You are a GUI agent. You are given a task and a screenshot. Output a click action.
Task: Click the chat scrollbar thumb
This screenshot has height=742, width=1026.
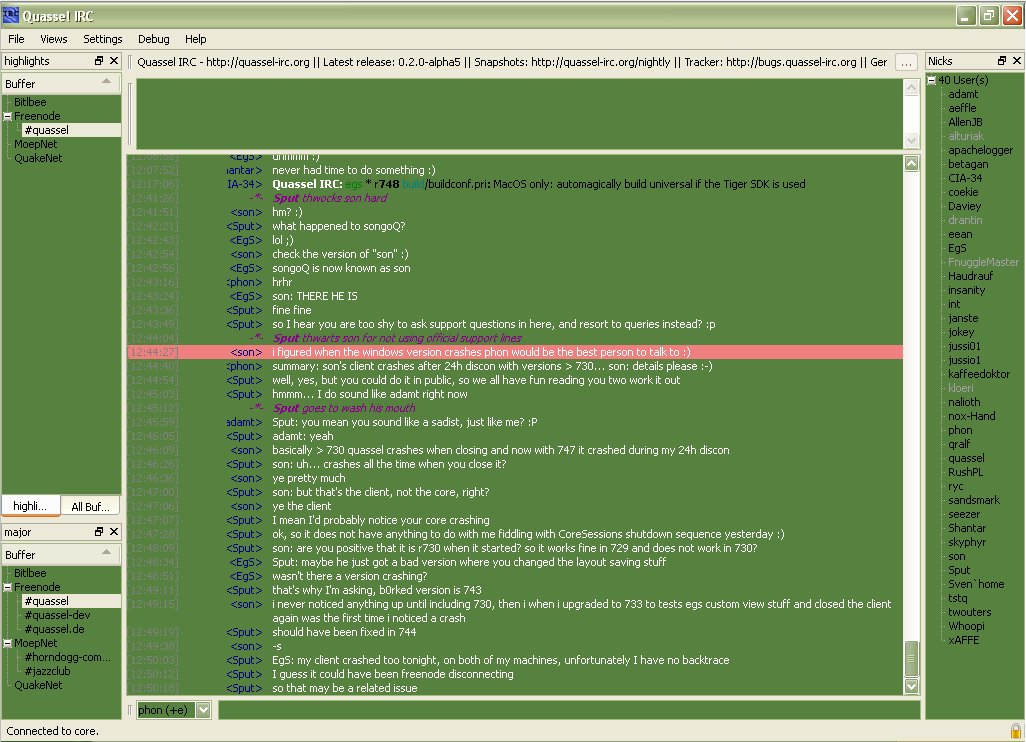tap(911, 660)
